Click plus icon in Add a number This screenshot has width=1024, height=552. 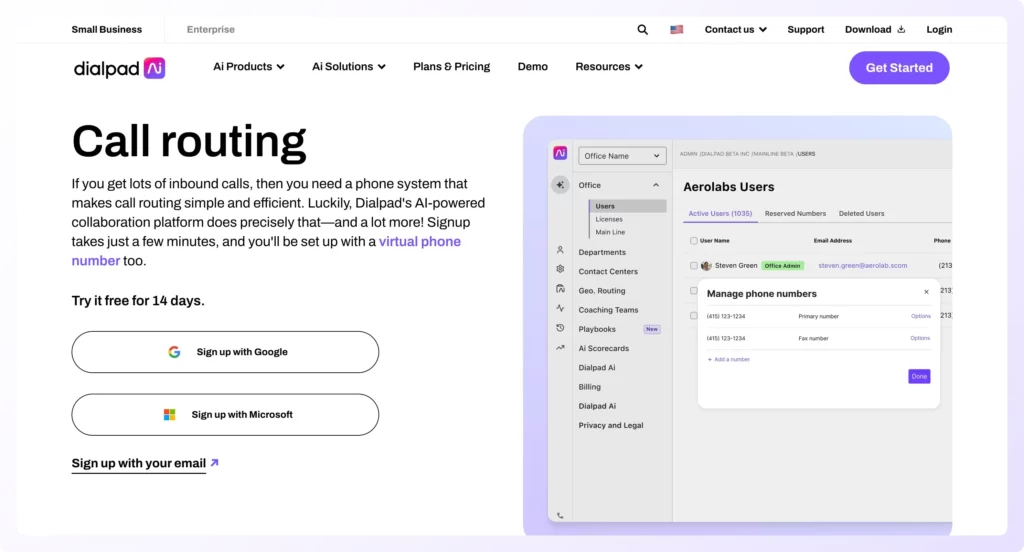pos(710,359)
